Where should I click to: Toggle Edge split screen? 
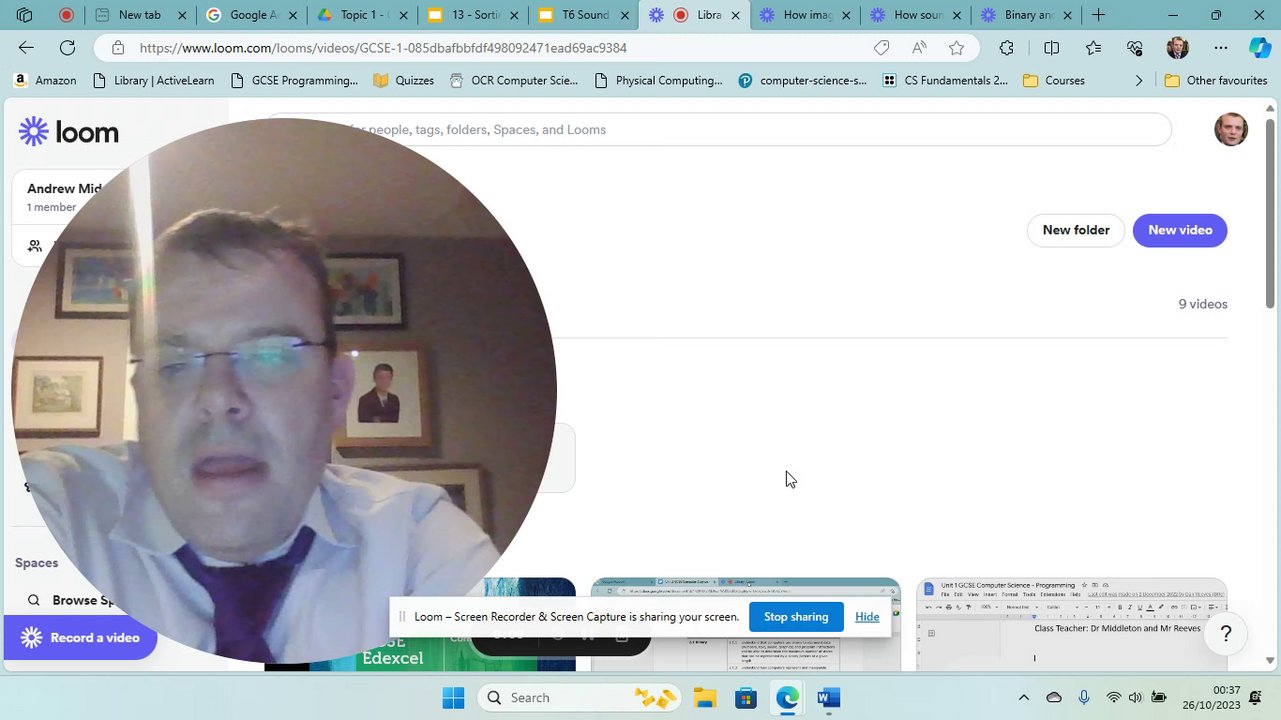pyautogui.click(x=1051, y=48)
